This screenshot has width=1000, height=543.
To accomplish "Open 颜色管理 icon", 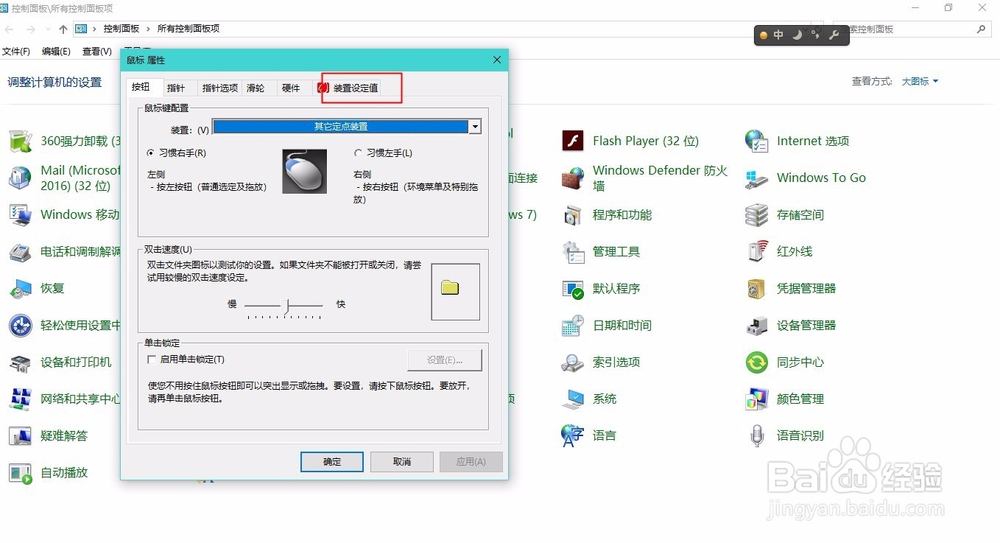I will (x=756, y=399).
